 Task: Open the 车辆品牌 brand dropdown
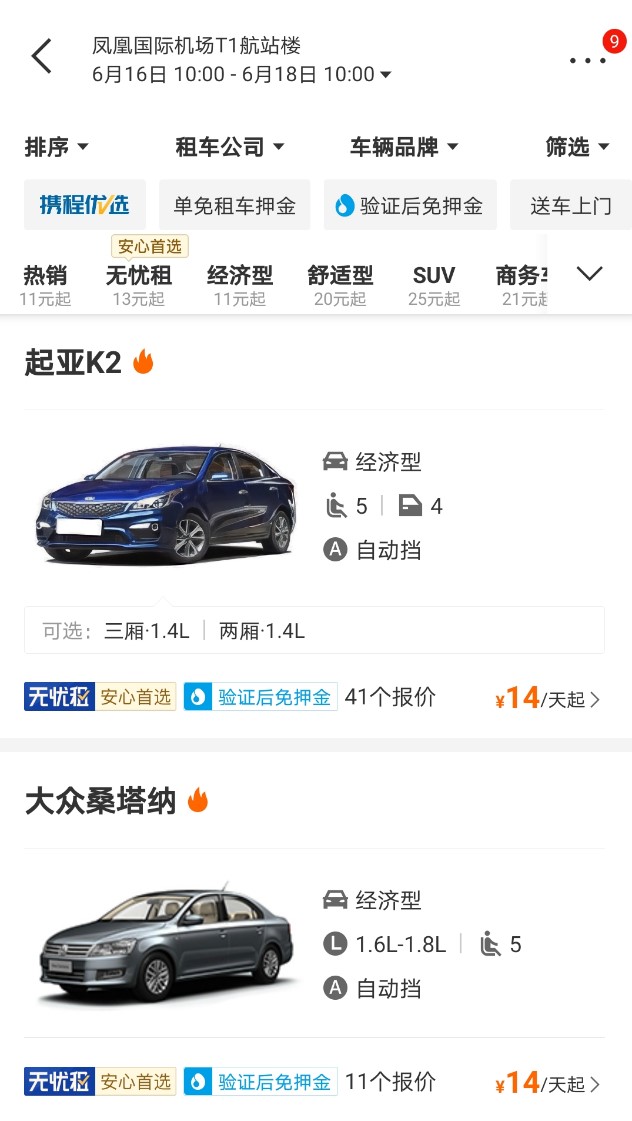[x=402, y=146]
